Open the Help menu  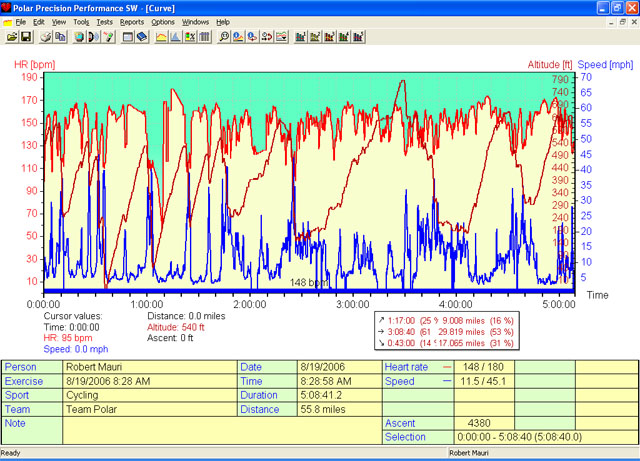coord(223,22)
